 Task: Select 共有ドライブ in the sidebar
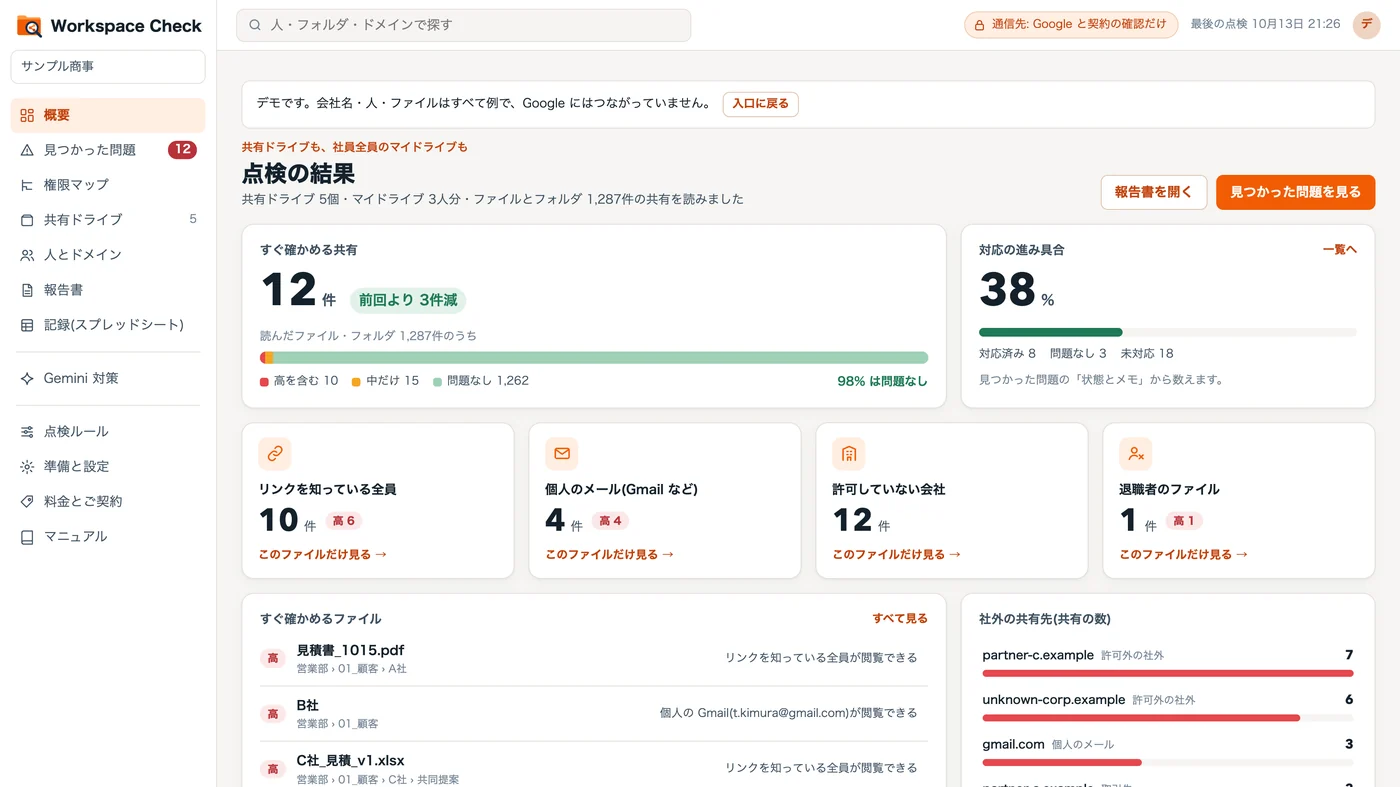pos(108,220)
